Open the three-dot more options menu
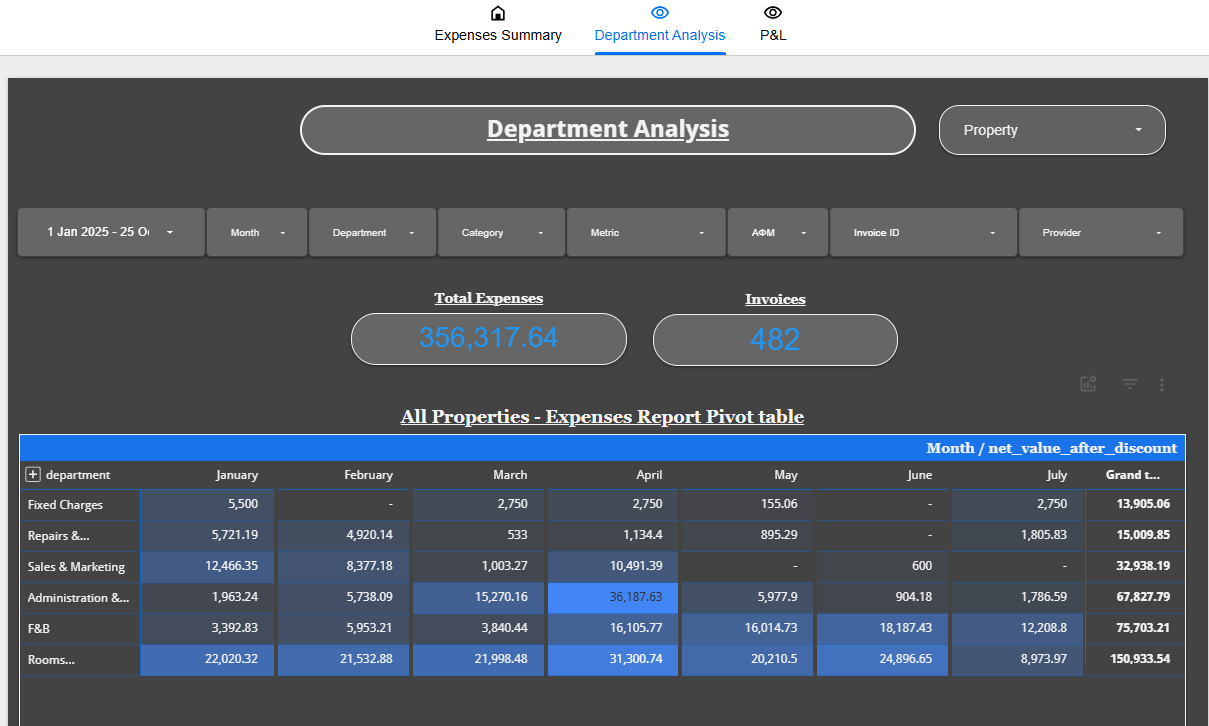 [1162, 384]
